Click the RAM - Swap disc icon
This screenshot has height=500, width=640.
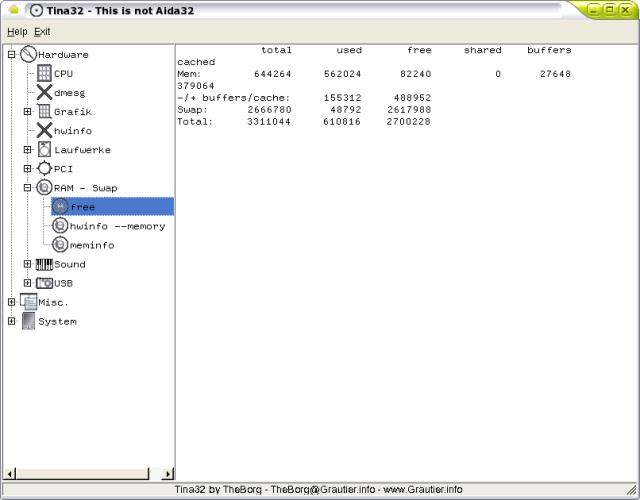point(44,188)
